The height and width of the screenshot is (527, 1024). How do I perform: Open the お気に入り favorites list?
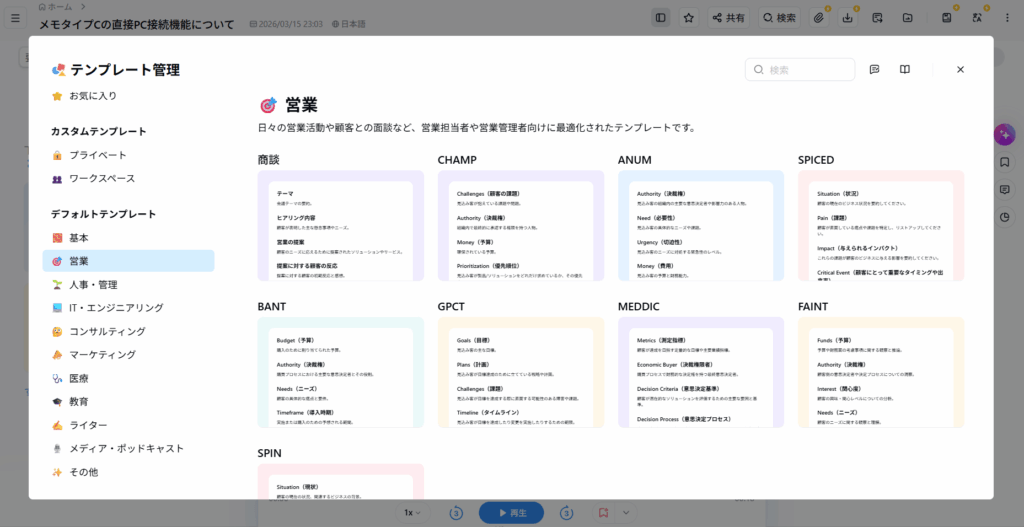click(129, 96)
